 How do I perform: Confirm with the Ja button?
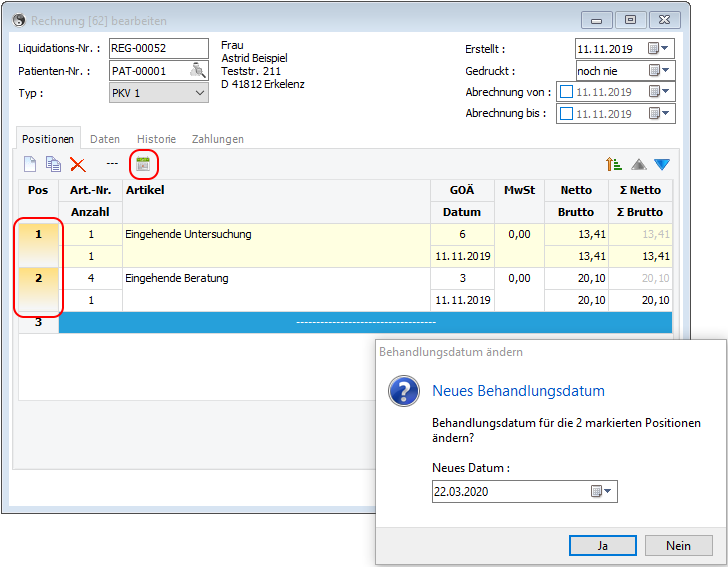point(603,546)
